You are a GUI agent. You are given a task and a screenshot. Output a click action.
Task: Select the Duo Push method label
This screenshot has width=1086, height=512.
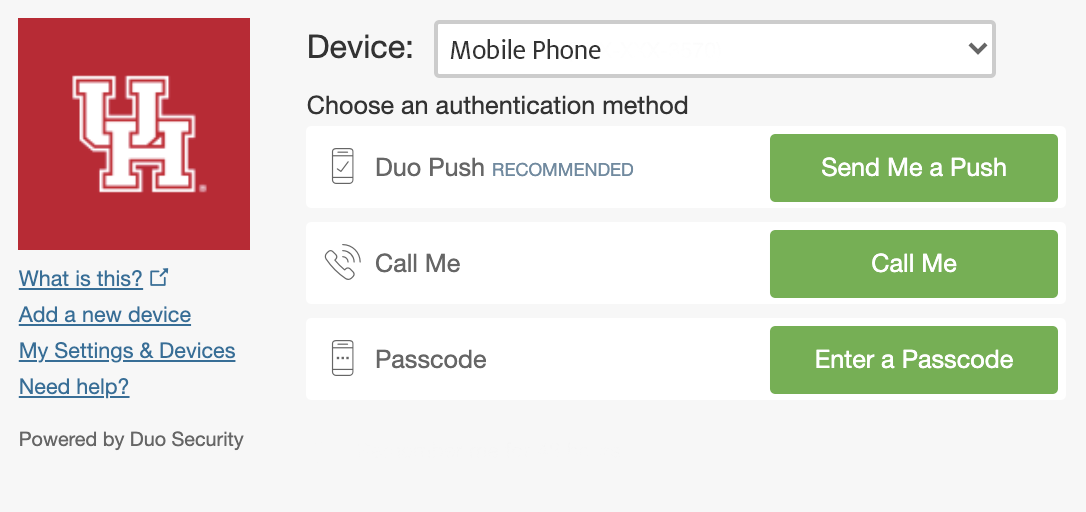(430, 168)
